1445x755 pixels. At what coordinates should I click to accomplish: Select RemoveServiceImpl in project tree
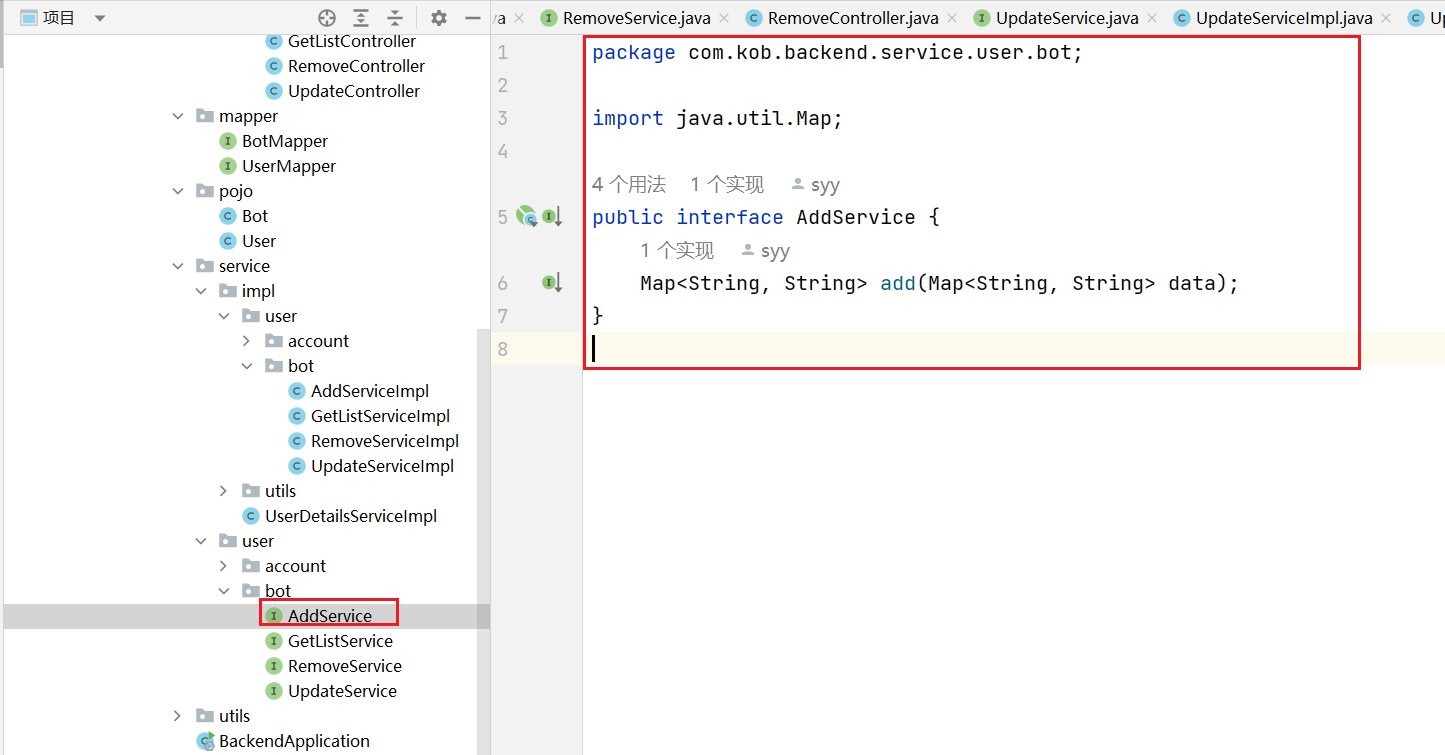(385, 441)
